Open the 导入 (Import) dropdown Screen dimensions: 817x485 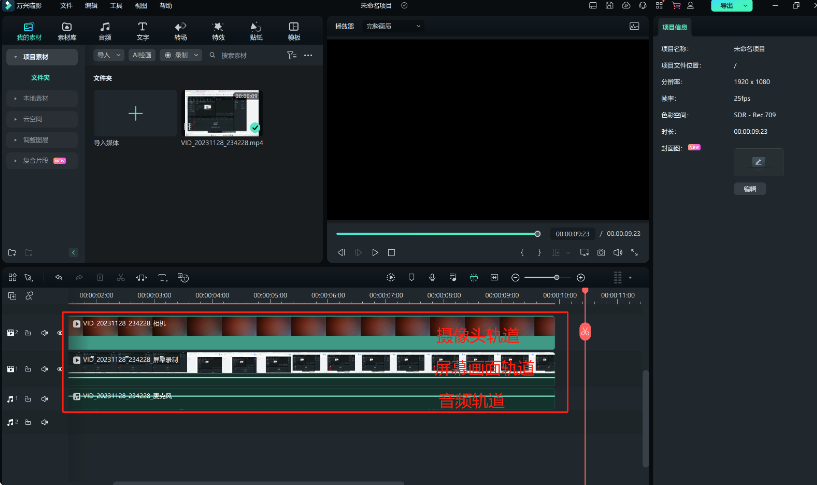[108, 55]
